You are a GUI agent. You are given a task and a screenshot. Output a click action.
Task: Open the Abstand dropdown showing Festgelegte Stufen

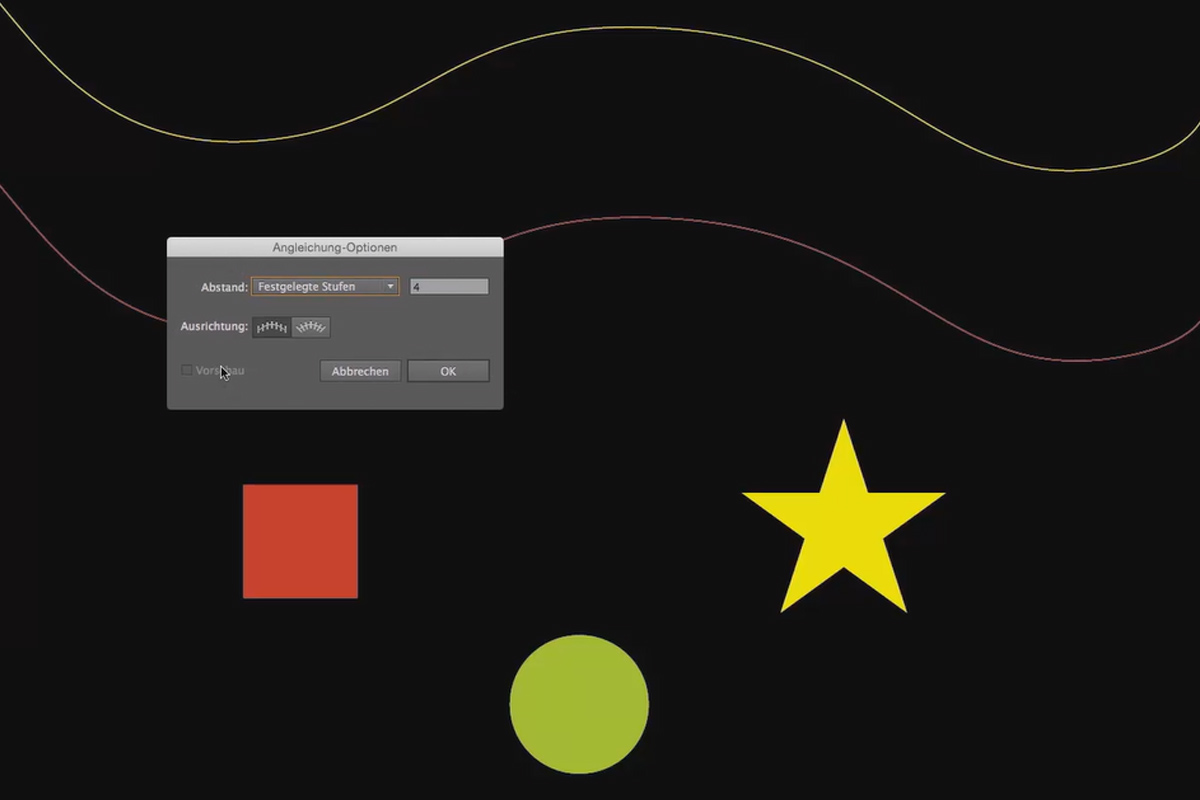click(x=325, y=287)
